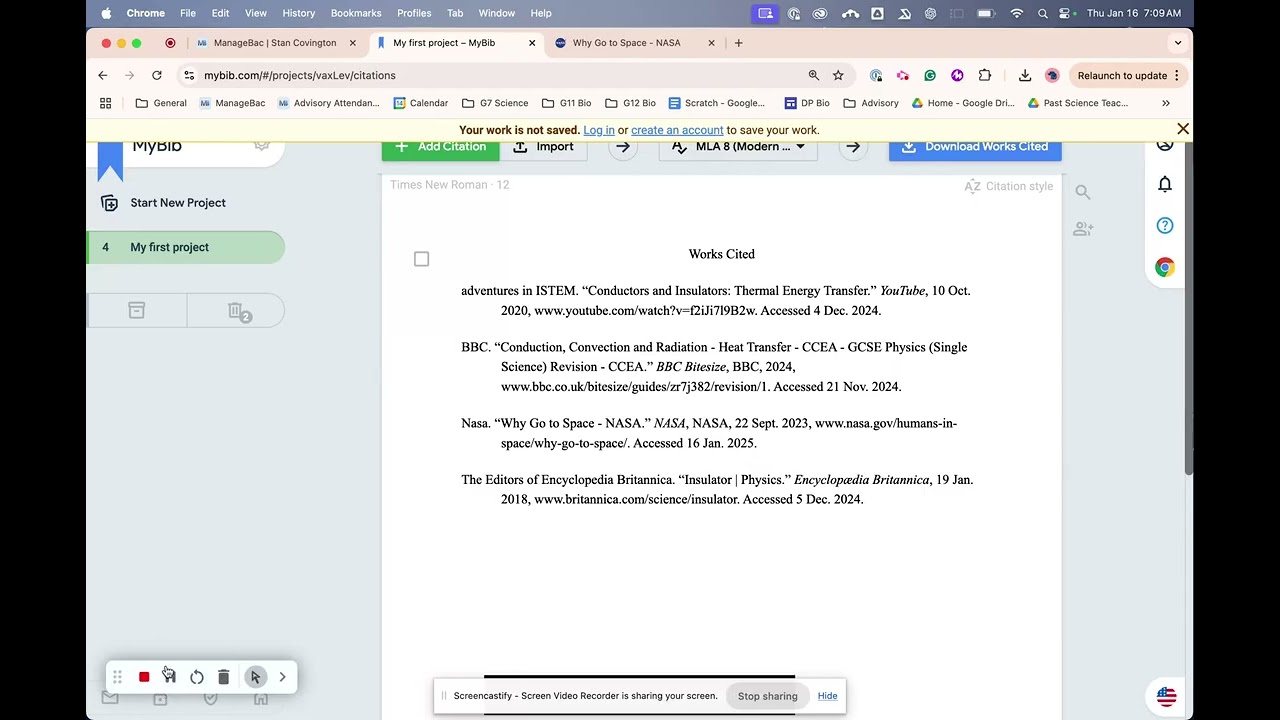Hide the Screencastify sharing notice
Screen dimensions: 1280x720
point(827,696)
